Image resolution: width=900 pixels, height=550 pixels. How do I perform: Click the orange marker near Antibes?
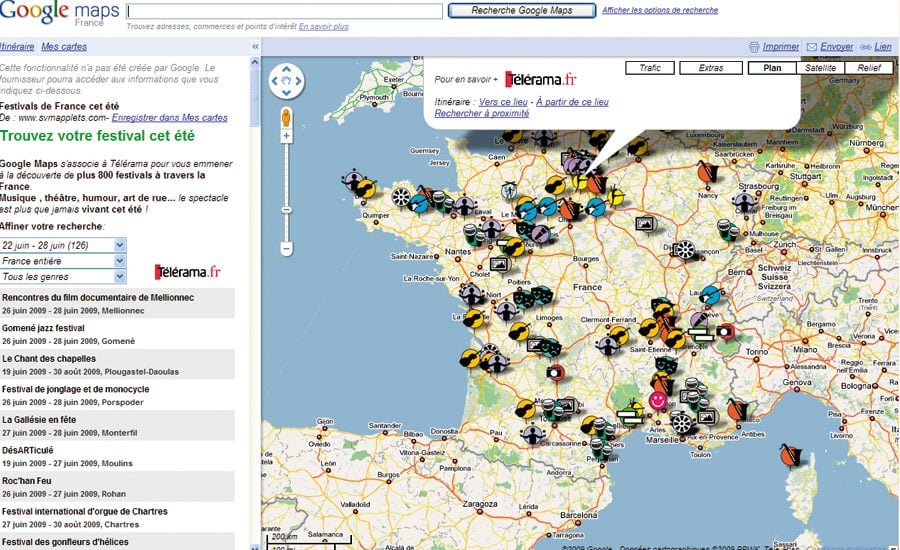[736, 410]
